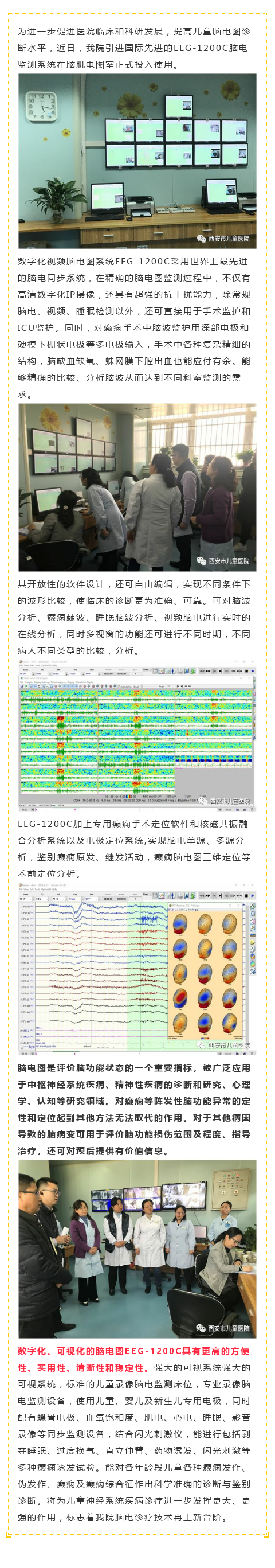275x1568 pixels.
Task: Click paragraph starting "其开放性的软件设计"
Action: click(135, 617)
